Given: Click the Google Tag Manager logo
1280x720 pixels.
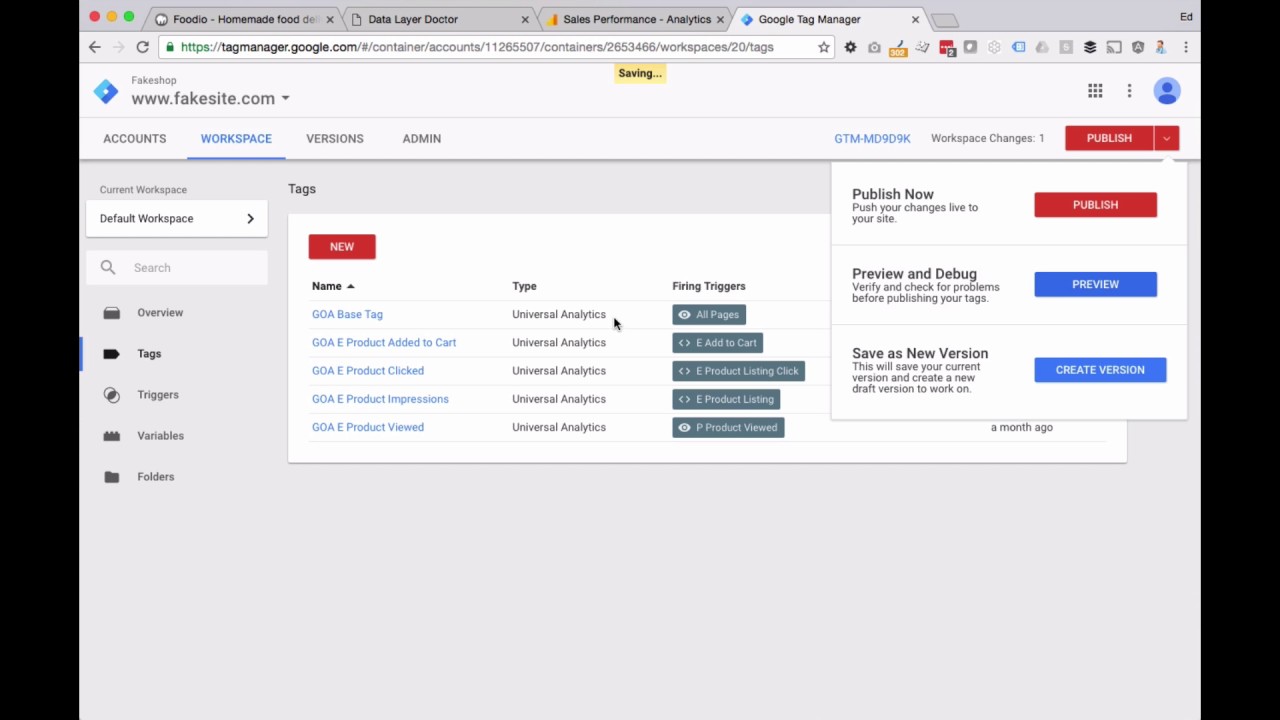Looking at the screenshot, I should [106, 91].
